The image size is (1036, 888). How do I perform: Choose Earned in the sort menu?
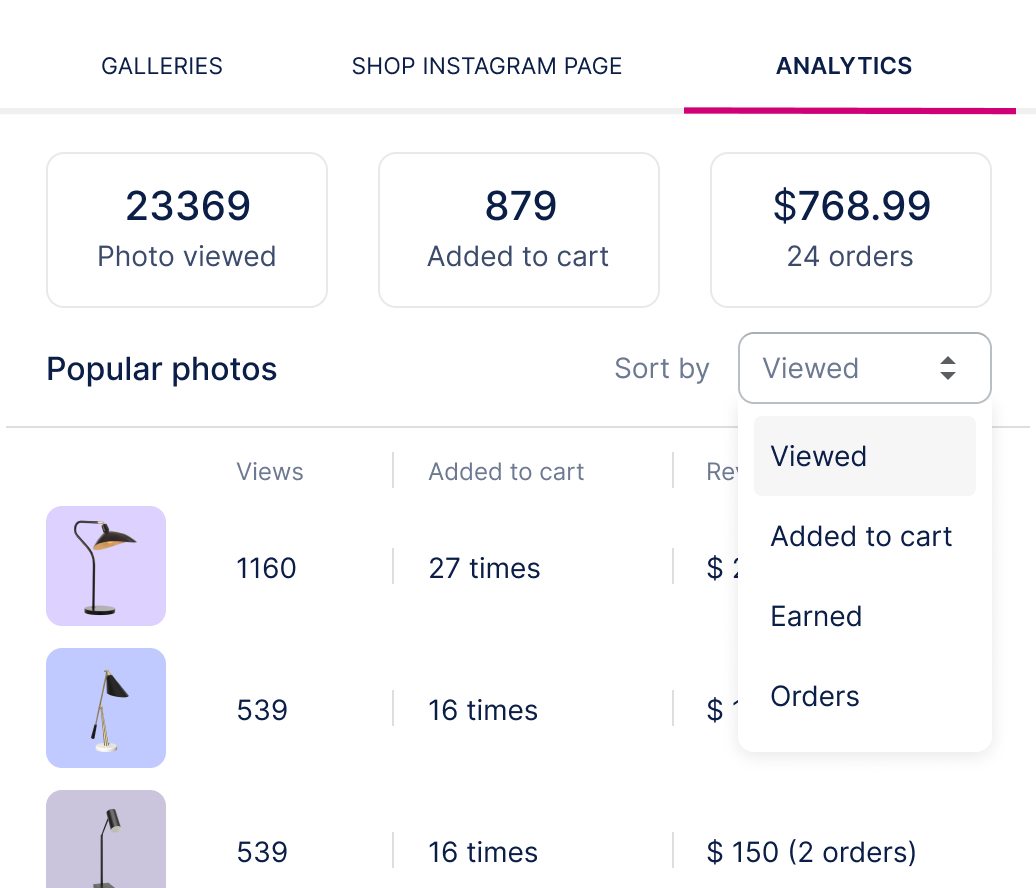pyautogui.click(x=816, y=616)
